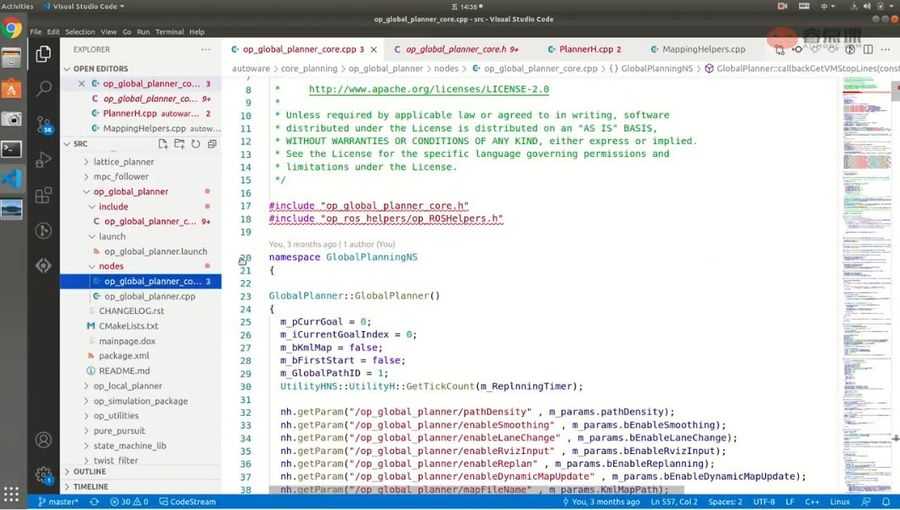The height and width of the screenshot is (510, 900).
Task: Open the Explorer view in activity bar
Action: click(44, 54)
